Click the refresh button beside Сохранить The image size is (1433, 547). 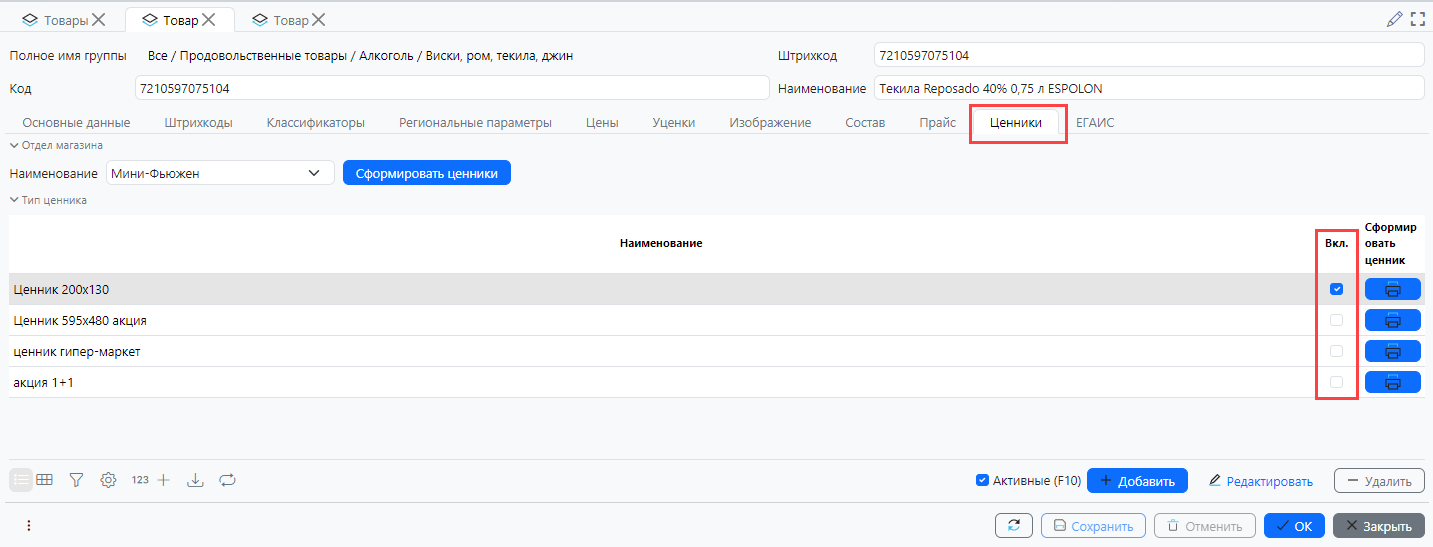coord(1013,526)
